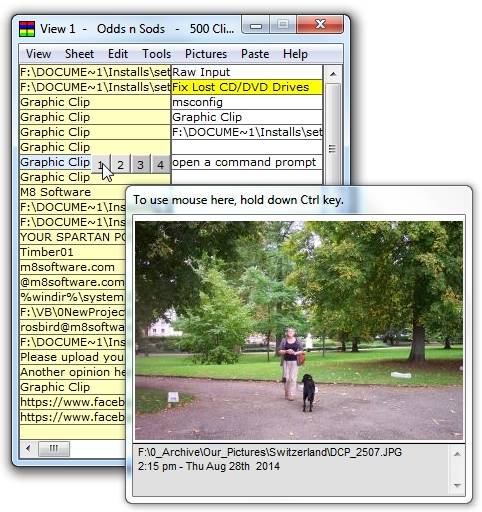Click the button labeled 4

[x=160, y=164]
